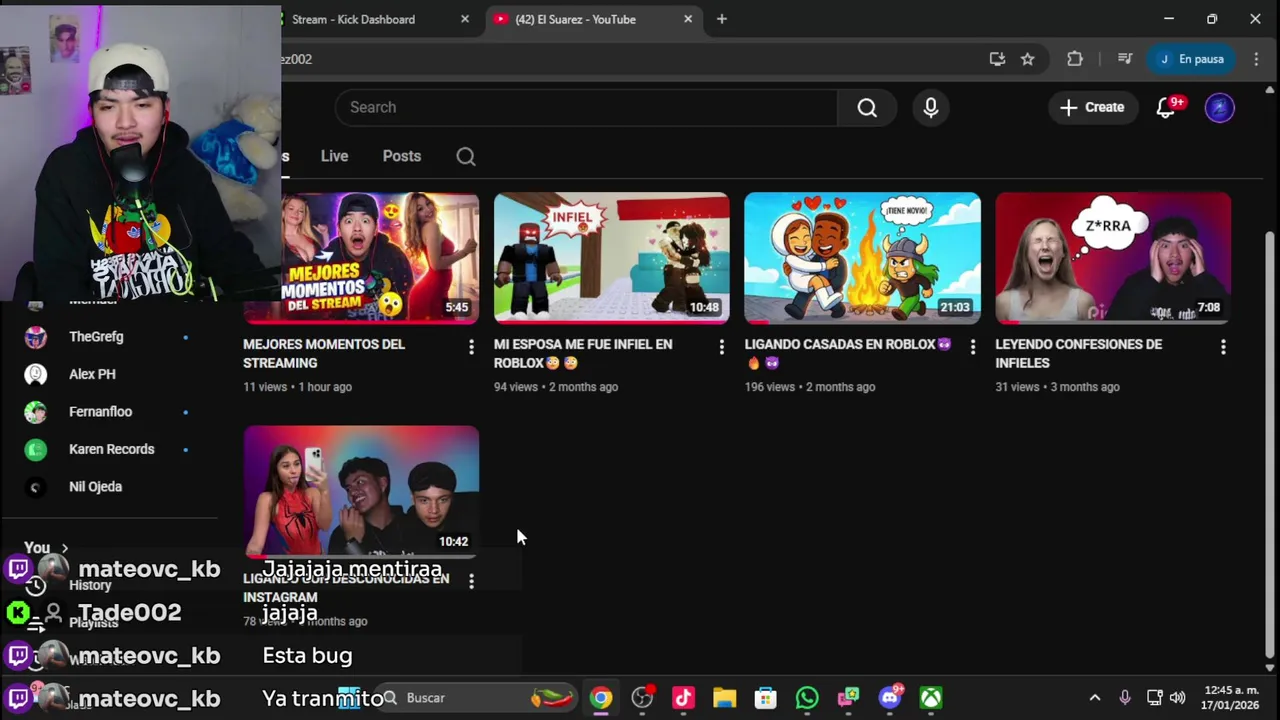Close the Kick Dashboard browser tab
1280x720 pixels.
click(x=465, y=19)
